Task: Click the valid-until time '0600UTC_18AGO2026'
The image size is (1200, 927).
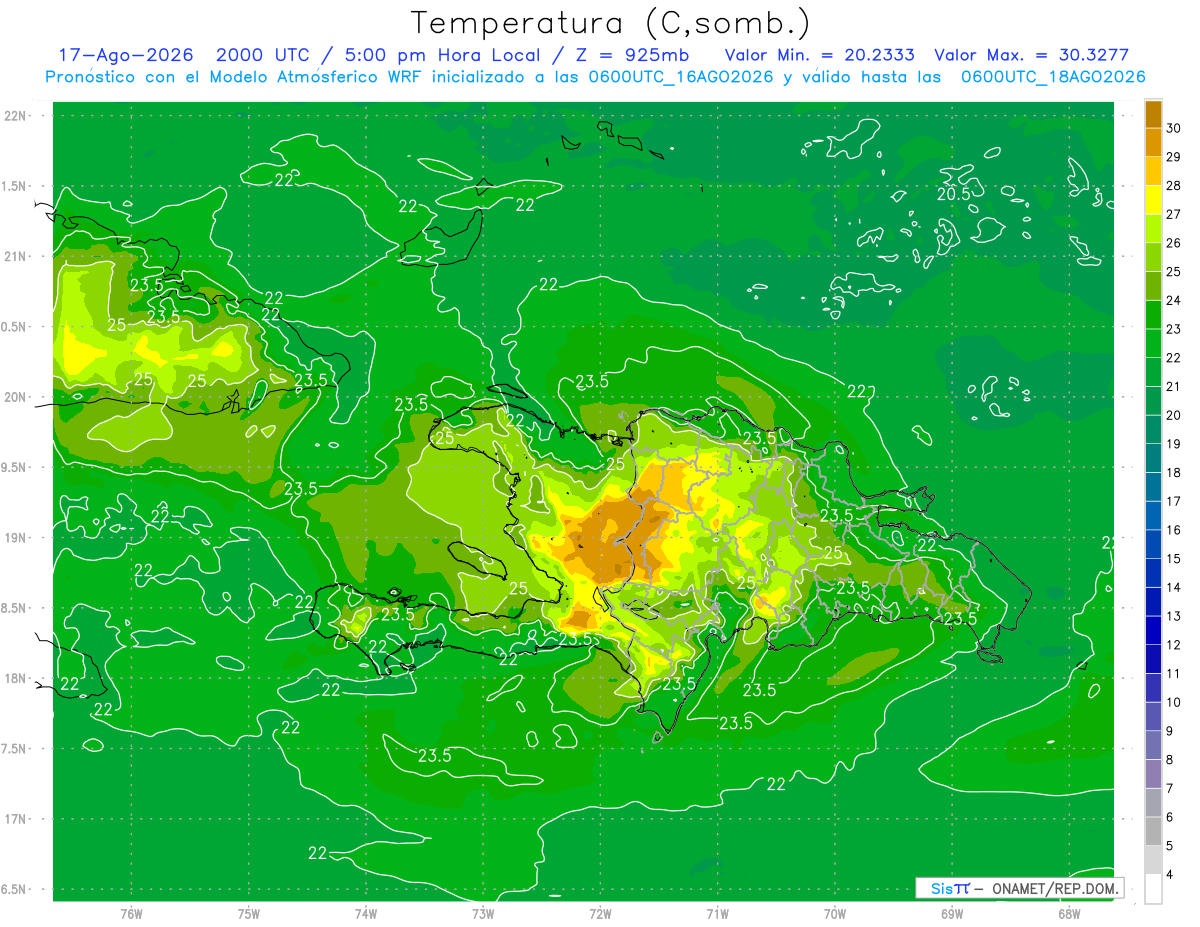Action: (1053, 77)
